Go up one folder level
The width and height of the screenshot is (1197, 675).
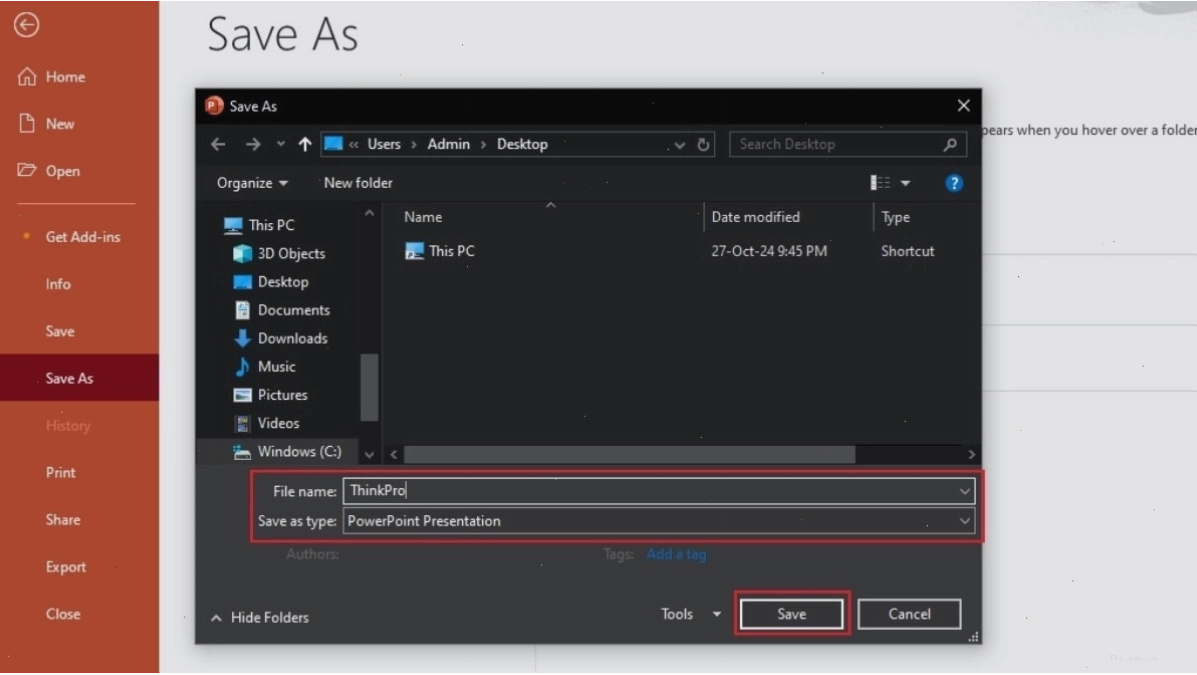pos(305,144)
